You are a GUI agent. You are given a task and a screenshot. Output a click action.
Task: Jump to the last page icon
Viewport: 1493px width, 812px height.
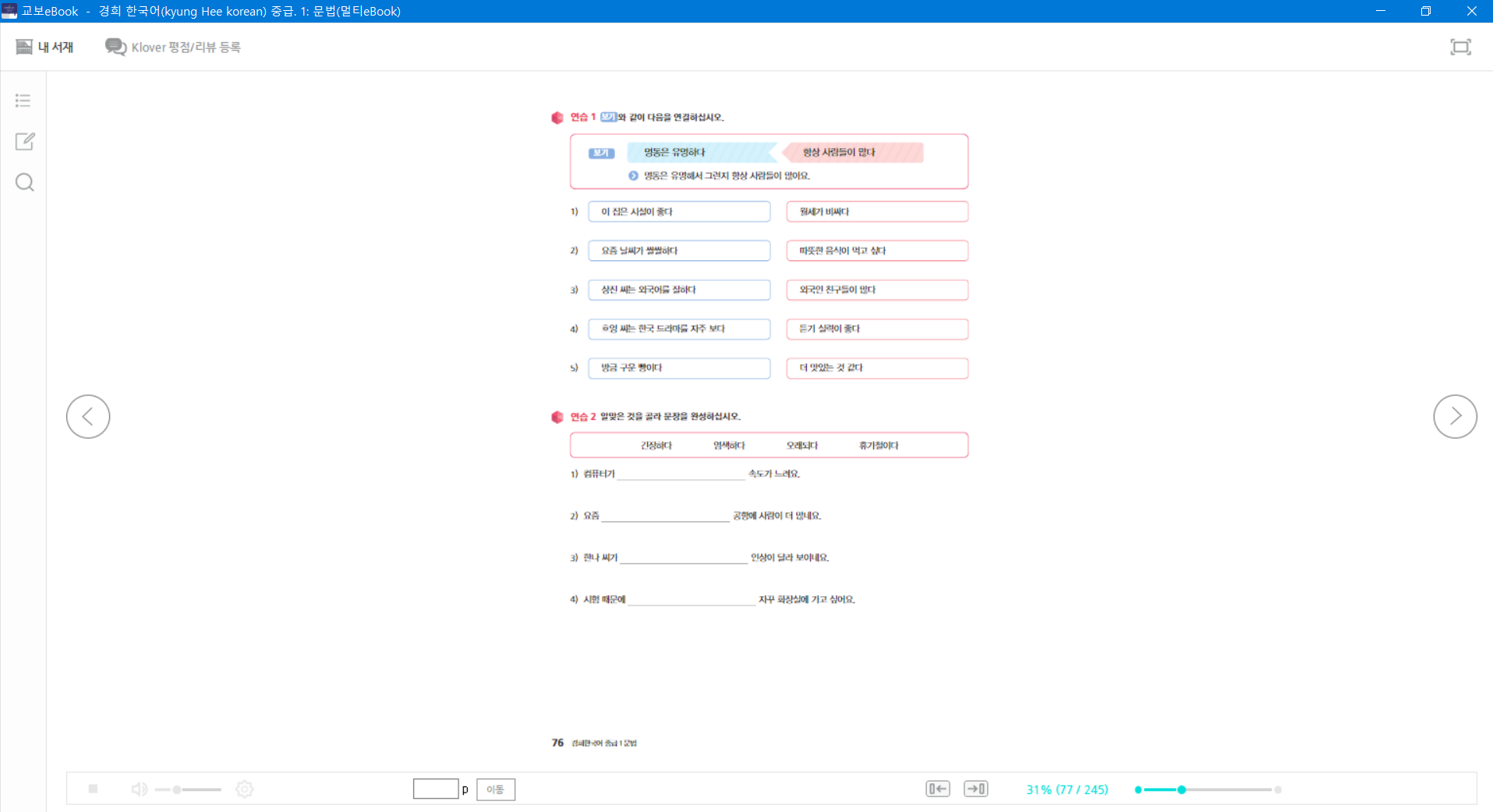(975, 789)
